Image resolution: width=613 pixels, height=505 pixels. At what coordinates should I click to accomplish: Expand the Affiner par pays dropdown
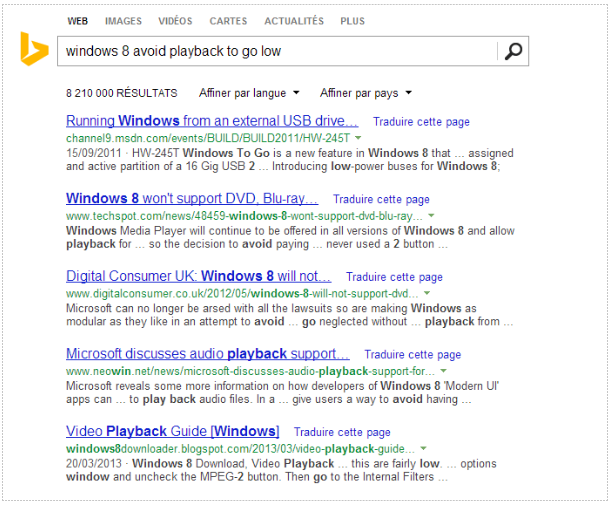click(x=366, y=93)
